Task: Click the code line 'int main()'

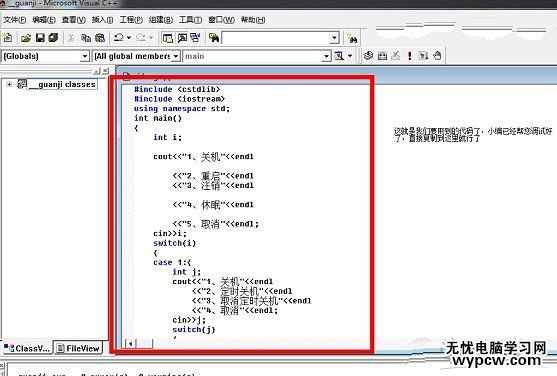Action: (x=158, y=118)
